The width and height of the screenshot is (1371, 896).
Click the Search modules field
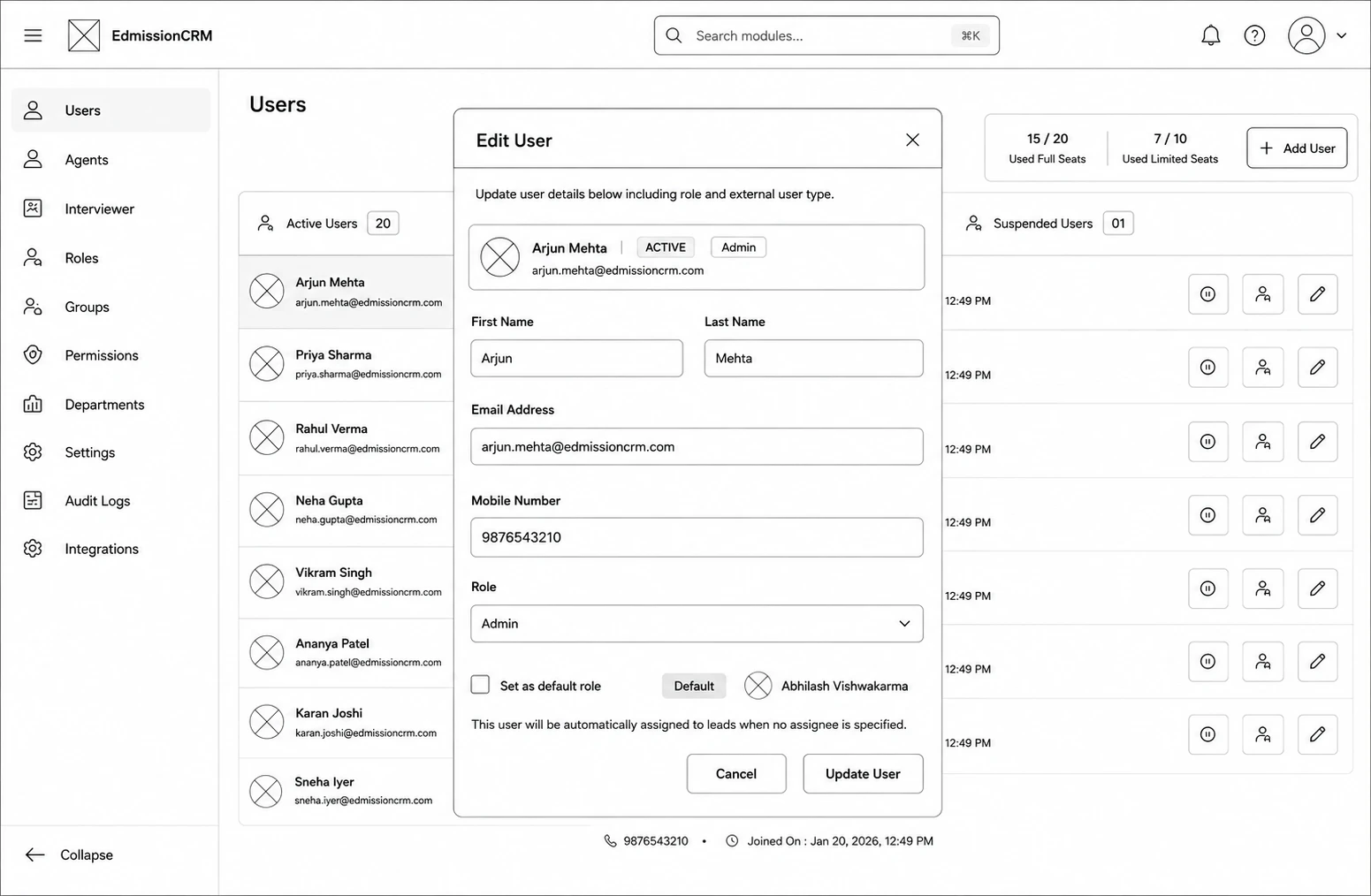pyautogui.click(x=826, y=35)
